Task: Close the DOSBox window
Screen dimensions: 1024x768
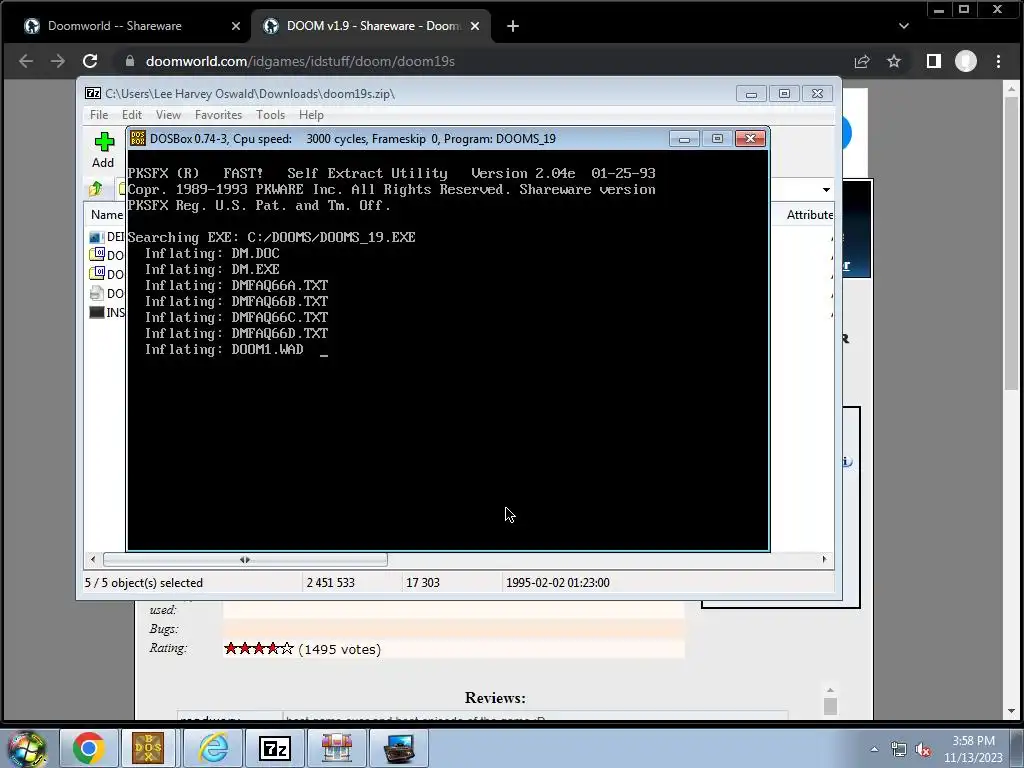Action: click(750, 138)
